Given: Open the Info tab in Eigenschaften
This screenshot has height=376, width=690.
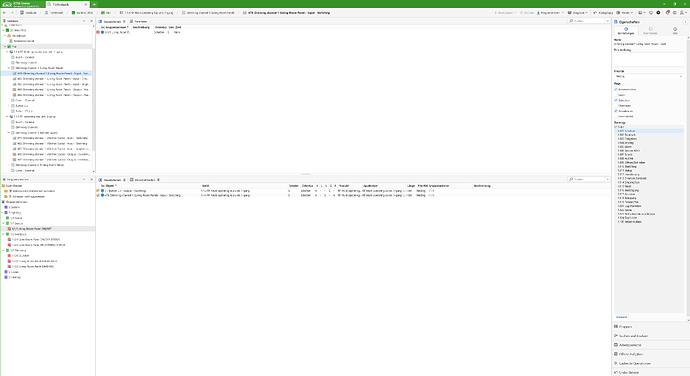Looking at the screenshot, I should click(675, 31).
